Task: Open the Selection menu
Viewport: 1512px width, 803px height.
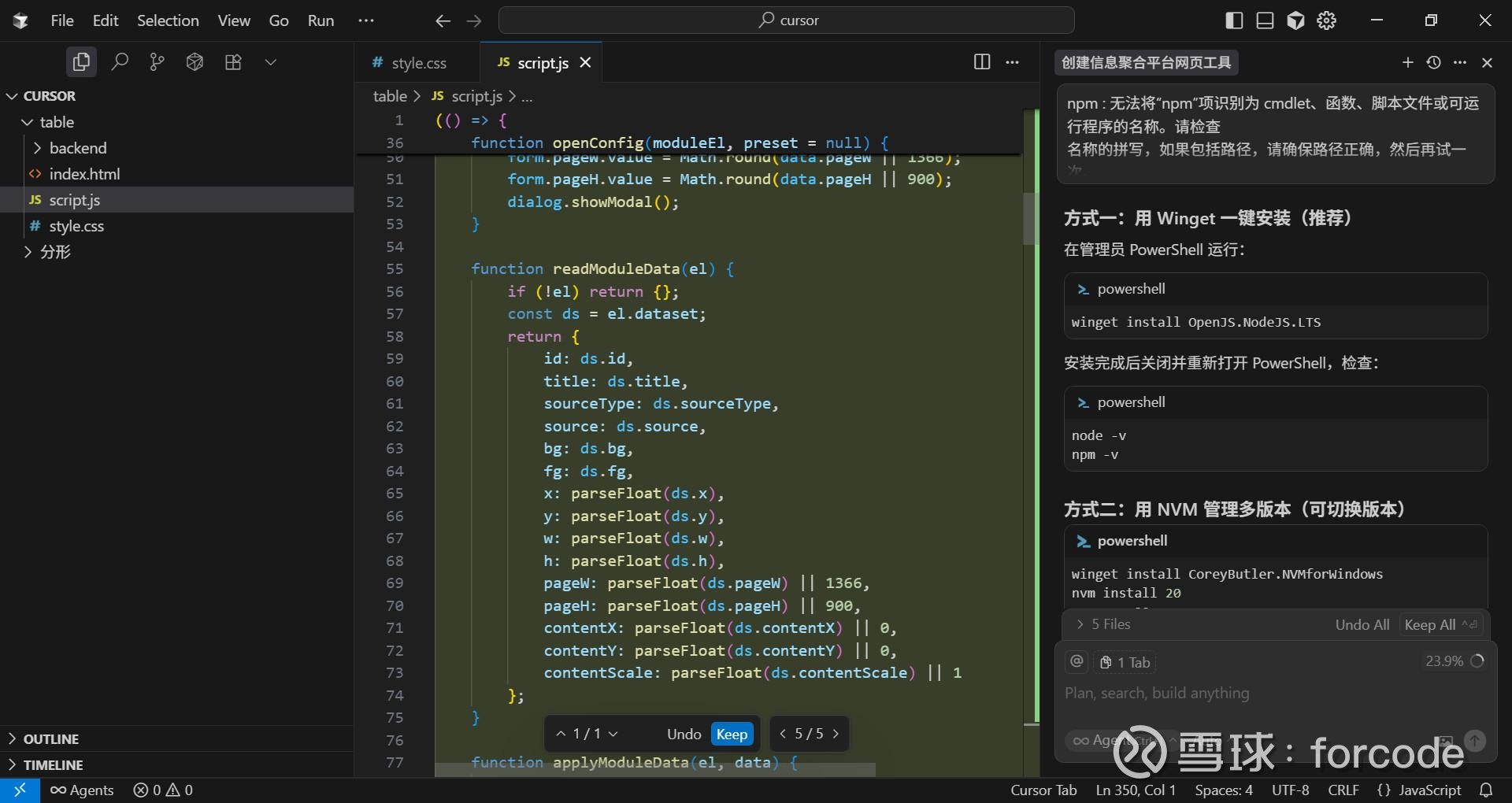Action: pos(168,20)
